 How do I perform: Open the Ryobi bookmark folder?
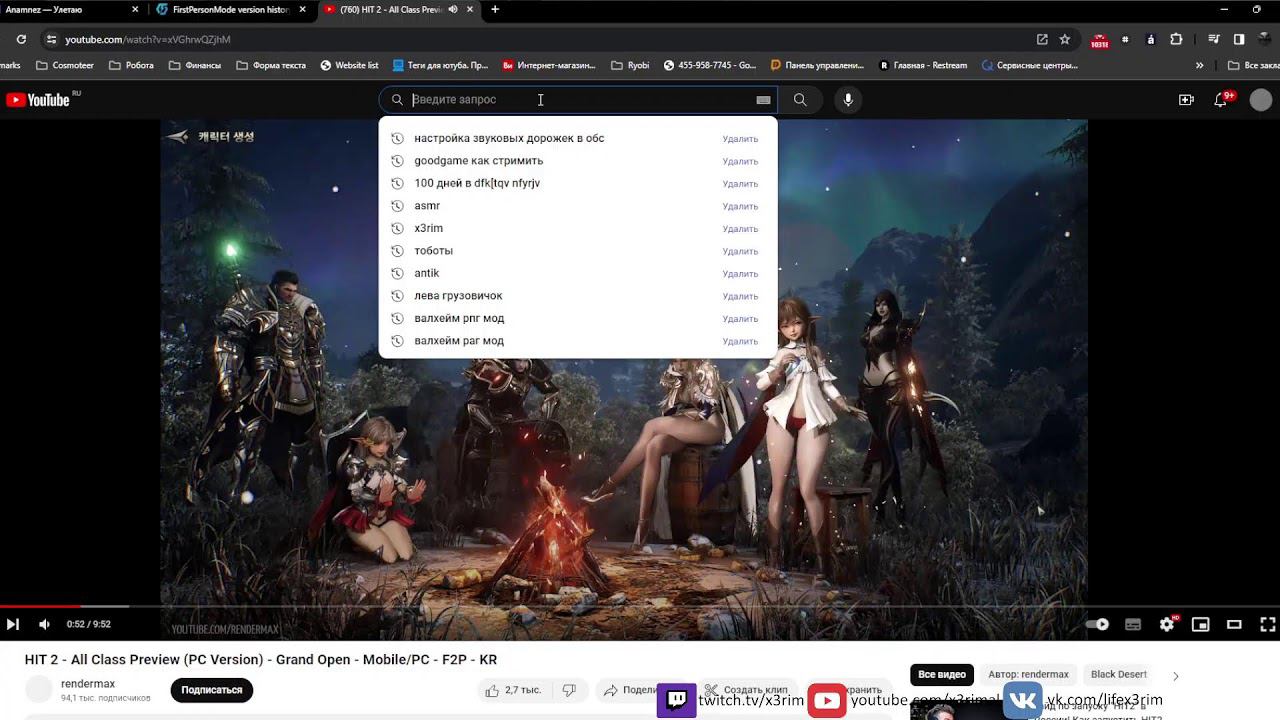630,65
